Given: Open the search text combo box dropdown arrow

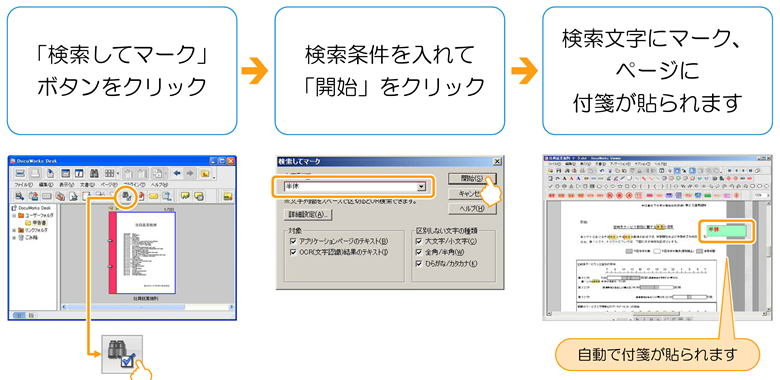Looking at the screenshot, I should 421,187.
